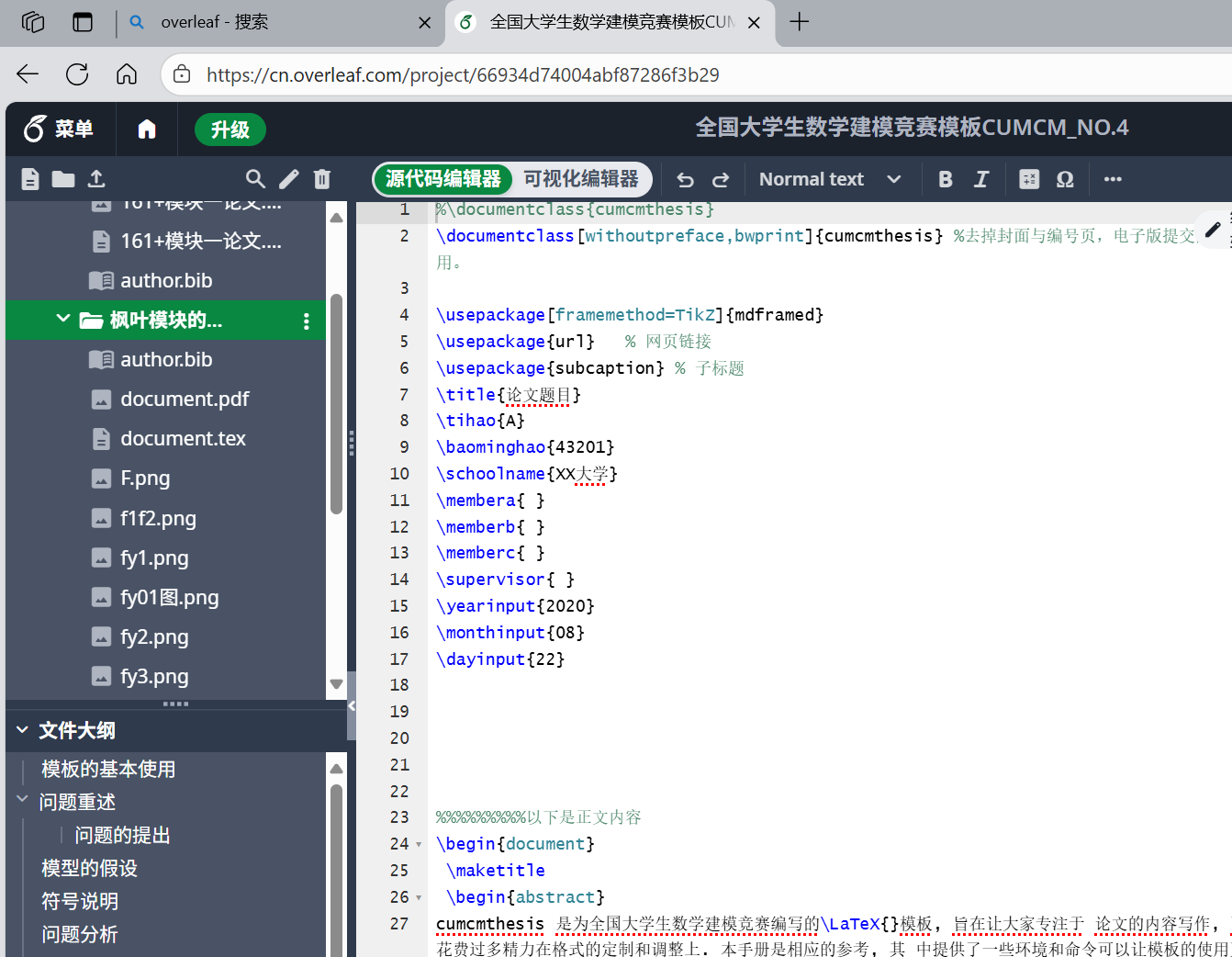Create a new folder in file tree
1232x957 pixels.
[63, 179]
